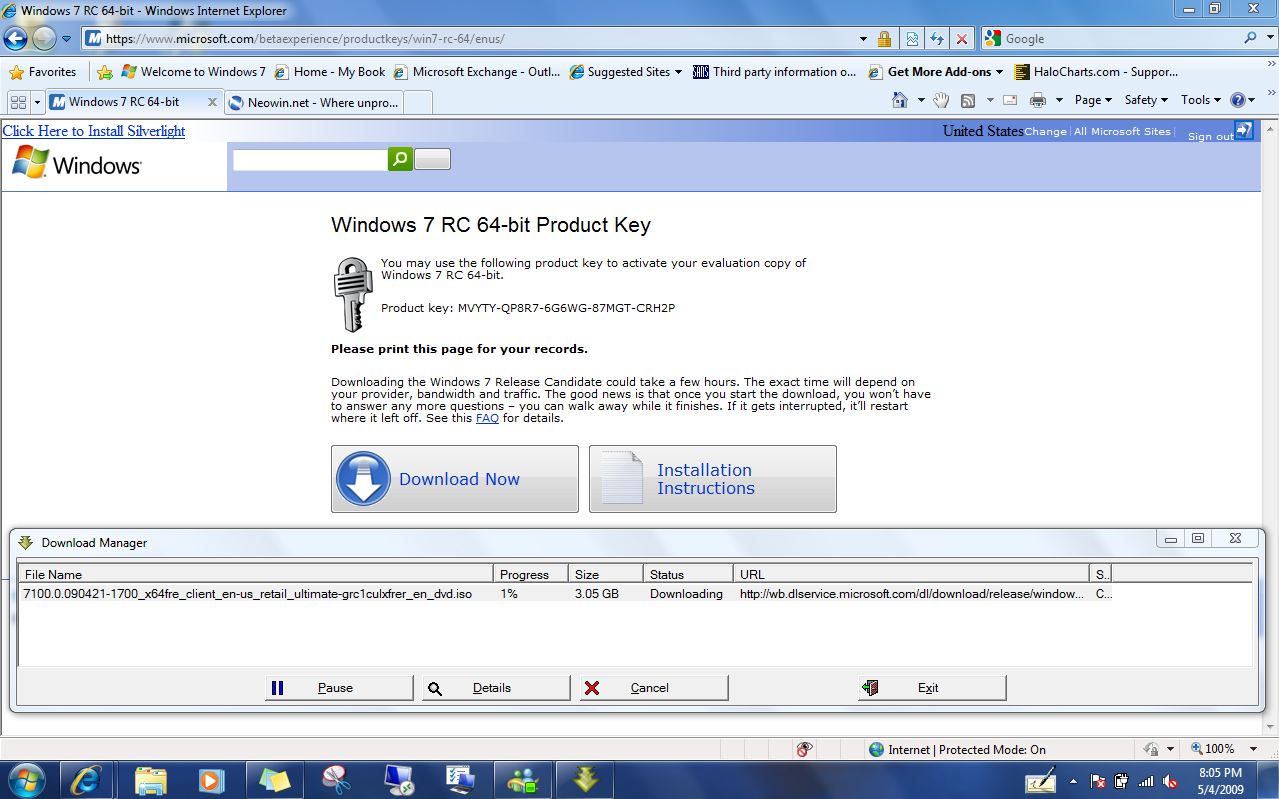
Task: Open the Snipping Tool taskbar icon
Action: tap(337, 780)
